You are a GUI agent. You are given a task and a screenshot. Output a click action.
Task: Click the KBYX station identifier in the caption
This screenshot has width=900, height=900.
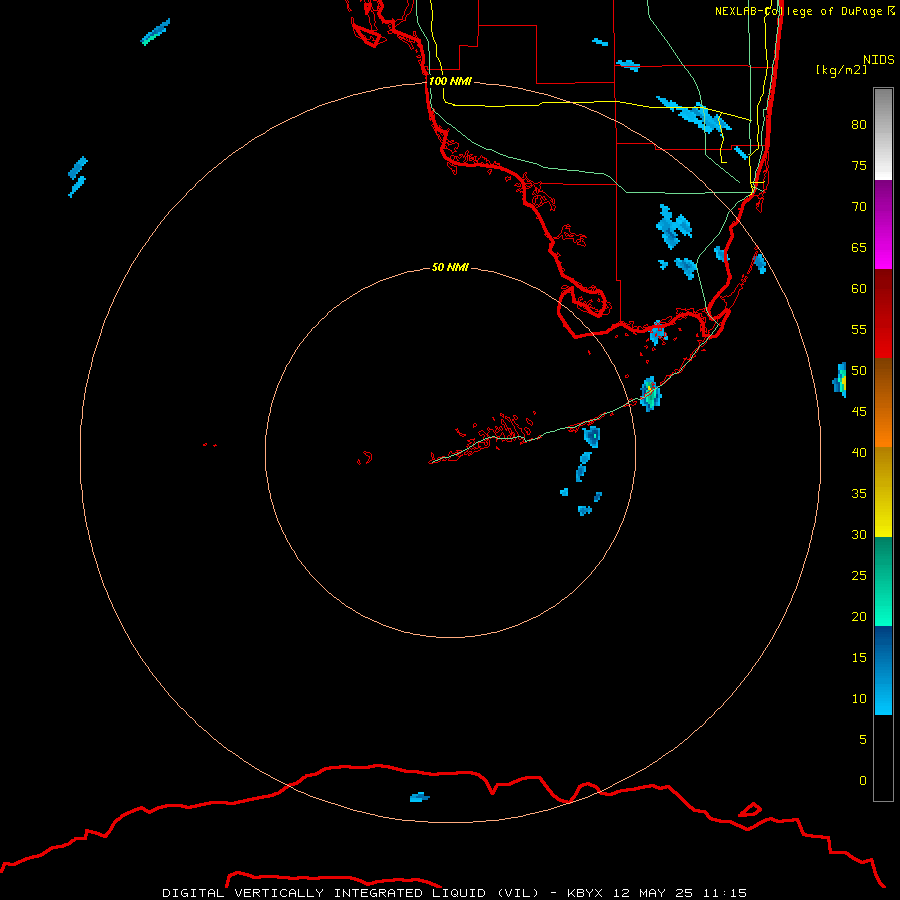pyautogui.click(x=584, y=893)
